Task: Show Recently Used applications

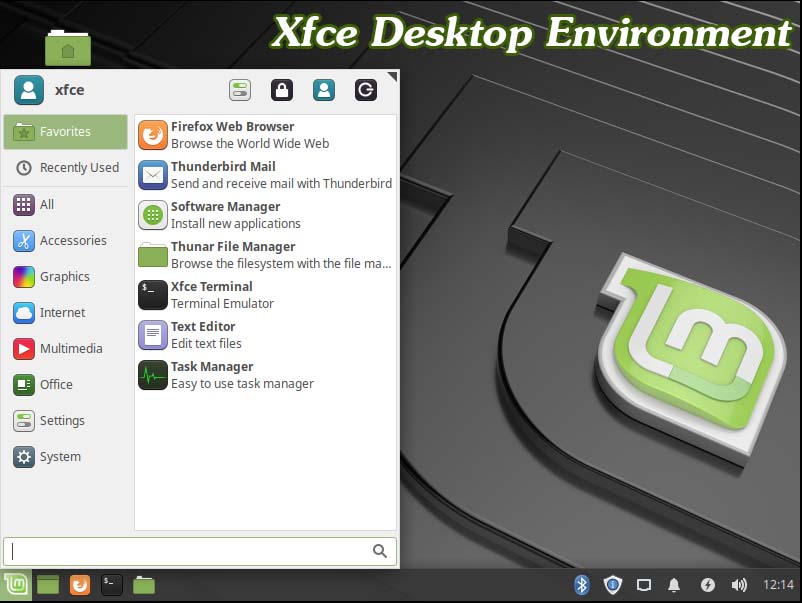Action: [x=65, y=168]
